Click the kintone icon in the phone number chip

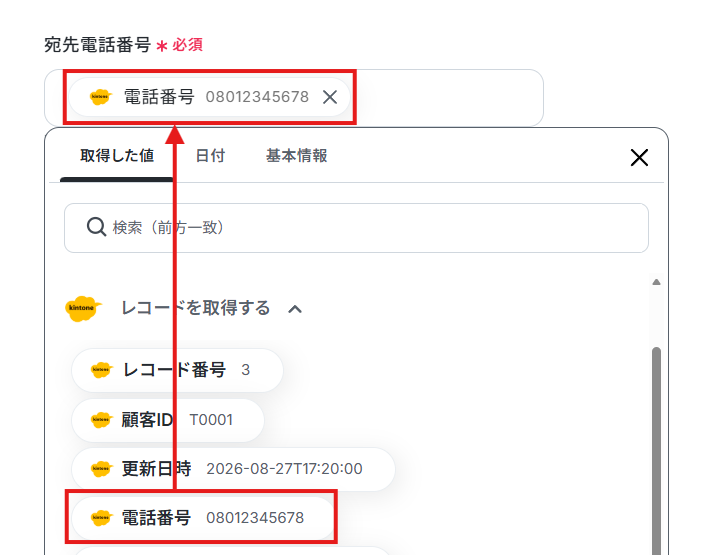[x=101, y=97]
